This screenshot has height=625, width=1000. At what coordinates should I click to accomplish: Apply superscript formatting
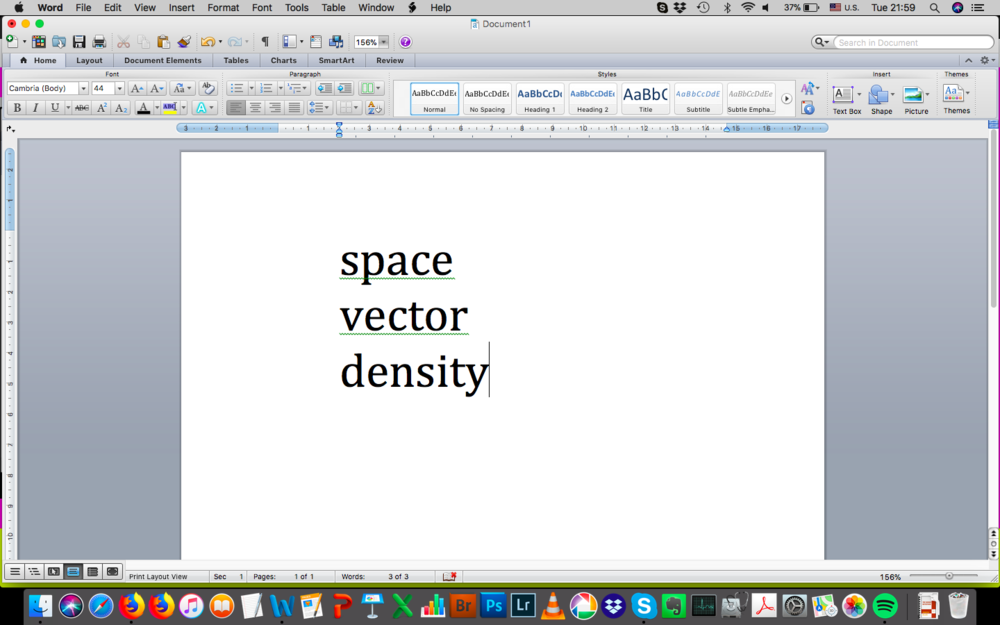pyautogui.click(x=102, y=107)
